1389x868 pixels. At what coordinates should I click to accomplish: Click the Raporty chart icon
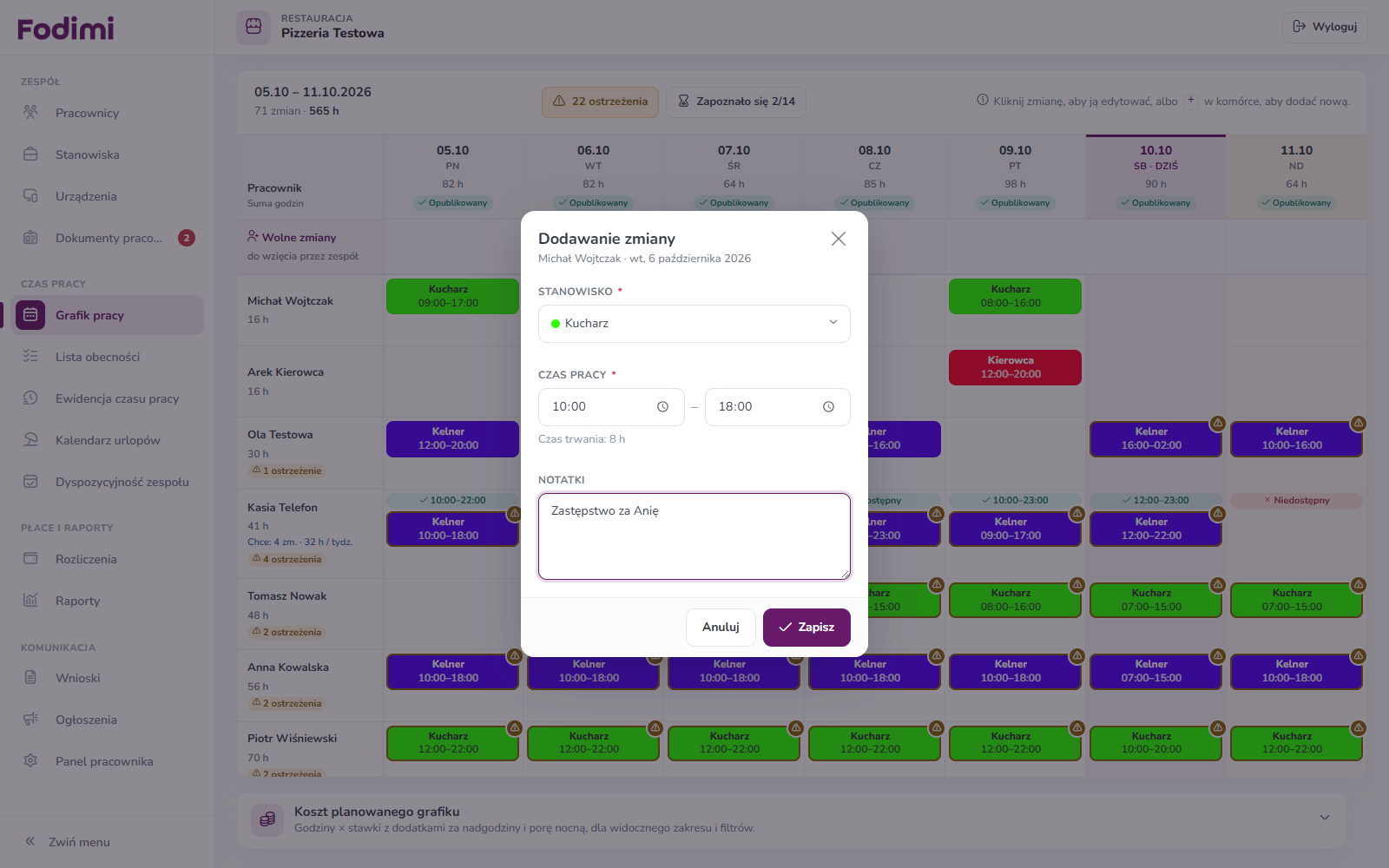point(30,601)
